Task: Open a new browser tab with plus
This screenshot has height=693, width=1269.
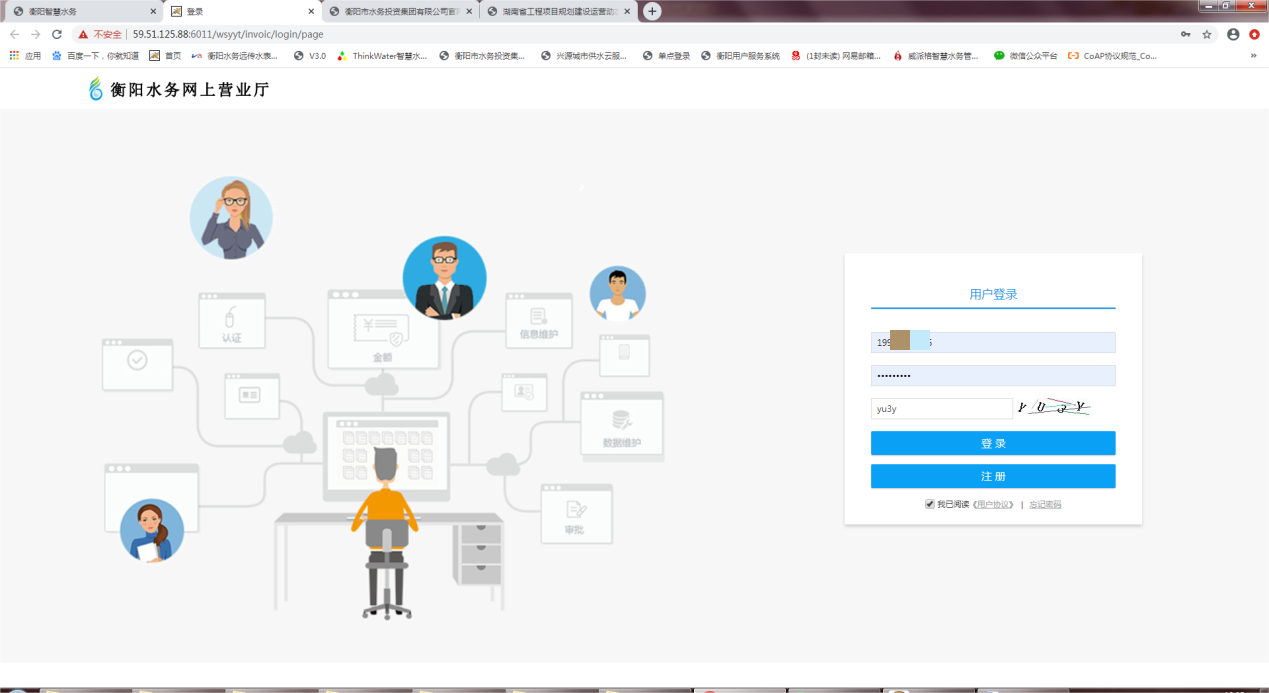Action: click(652, 11)
